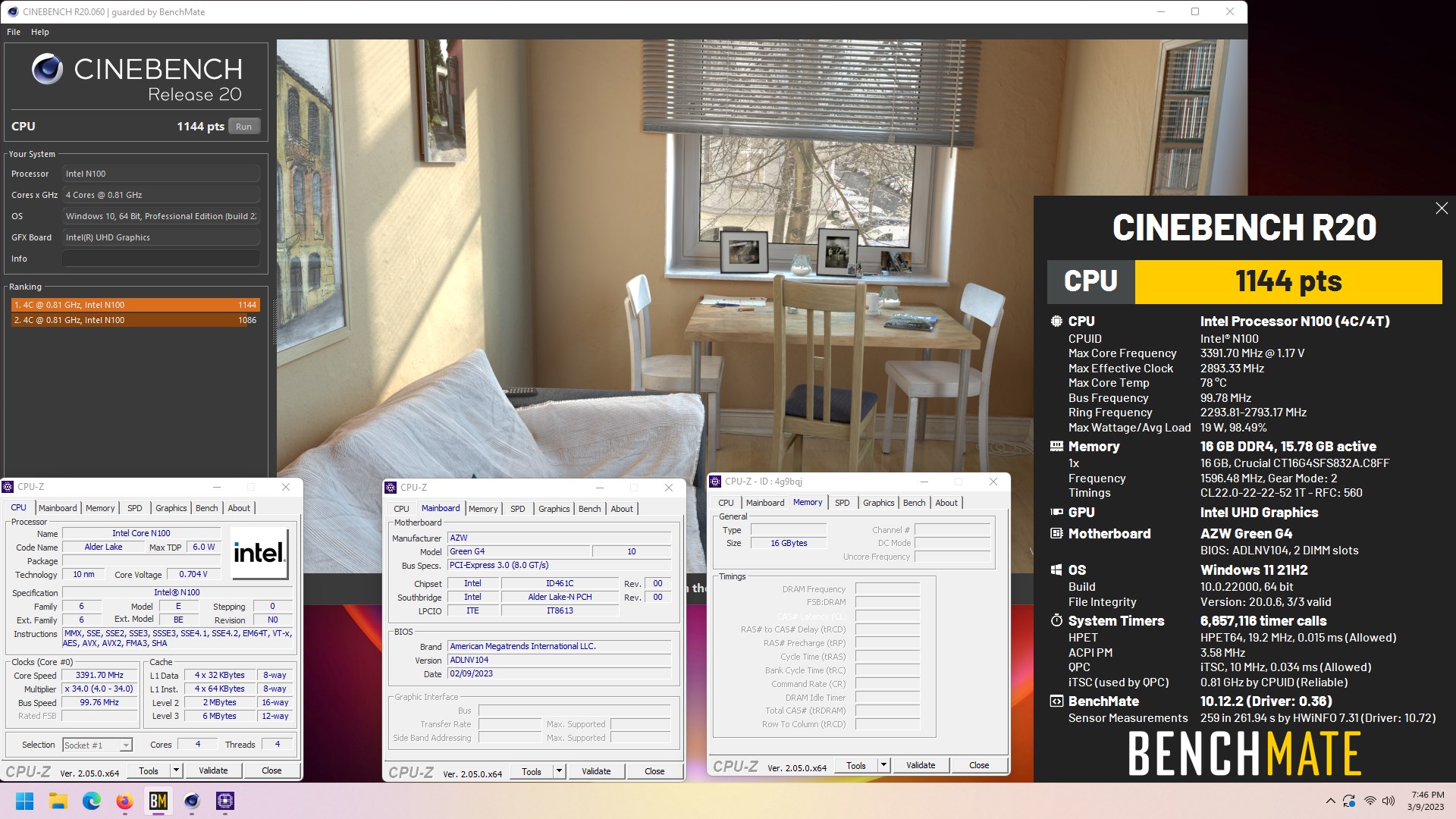This screenshot has width=1456, height=819.
Task: Click Validate in left CPU-Z window
Action: pos(213,770)
